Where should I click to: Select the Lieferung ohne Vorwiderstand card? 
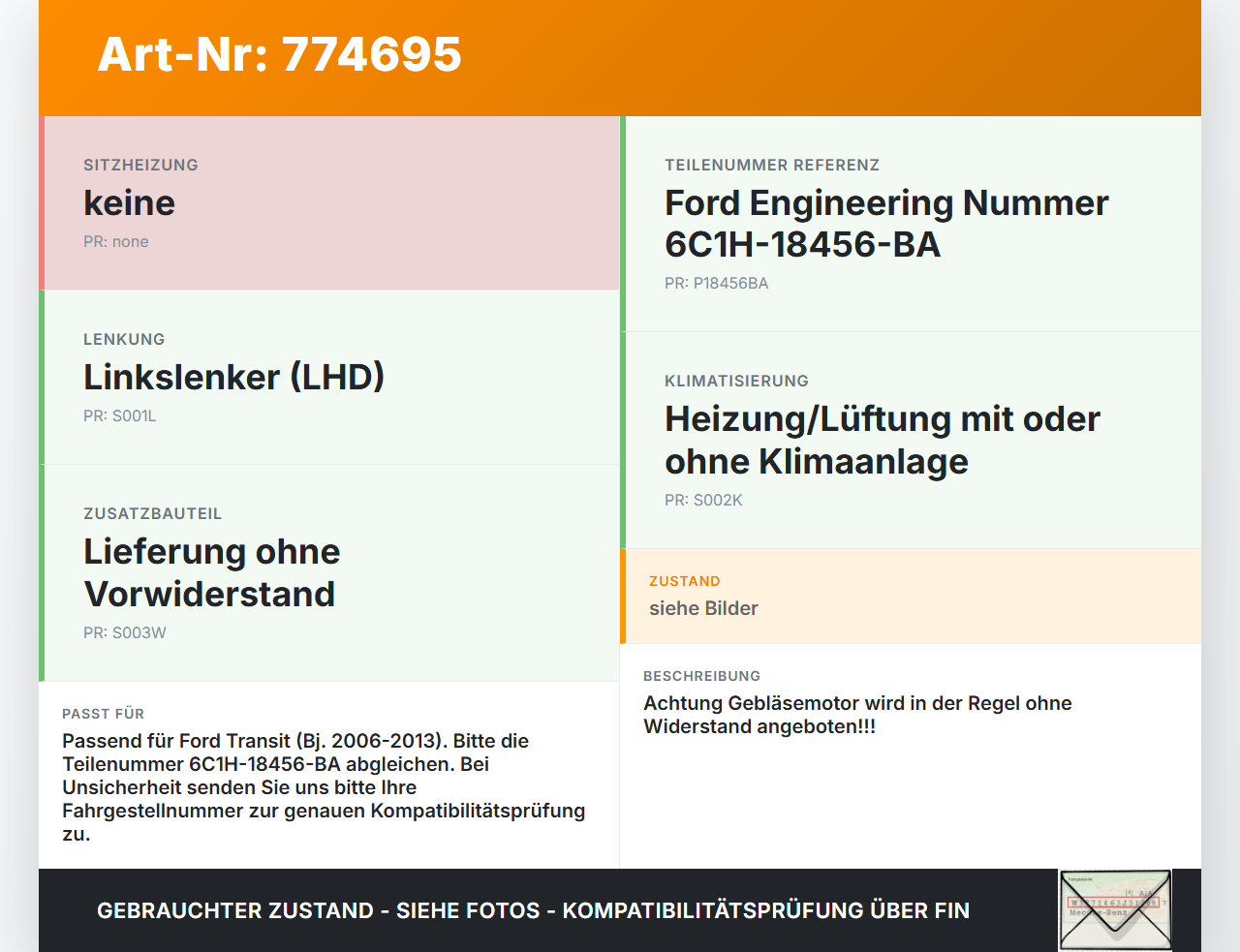(329, 573)
